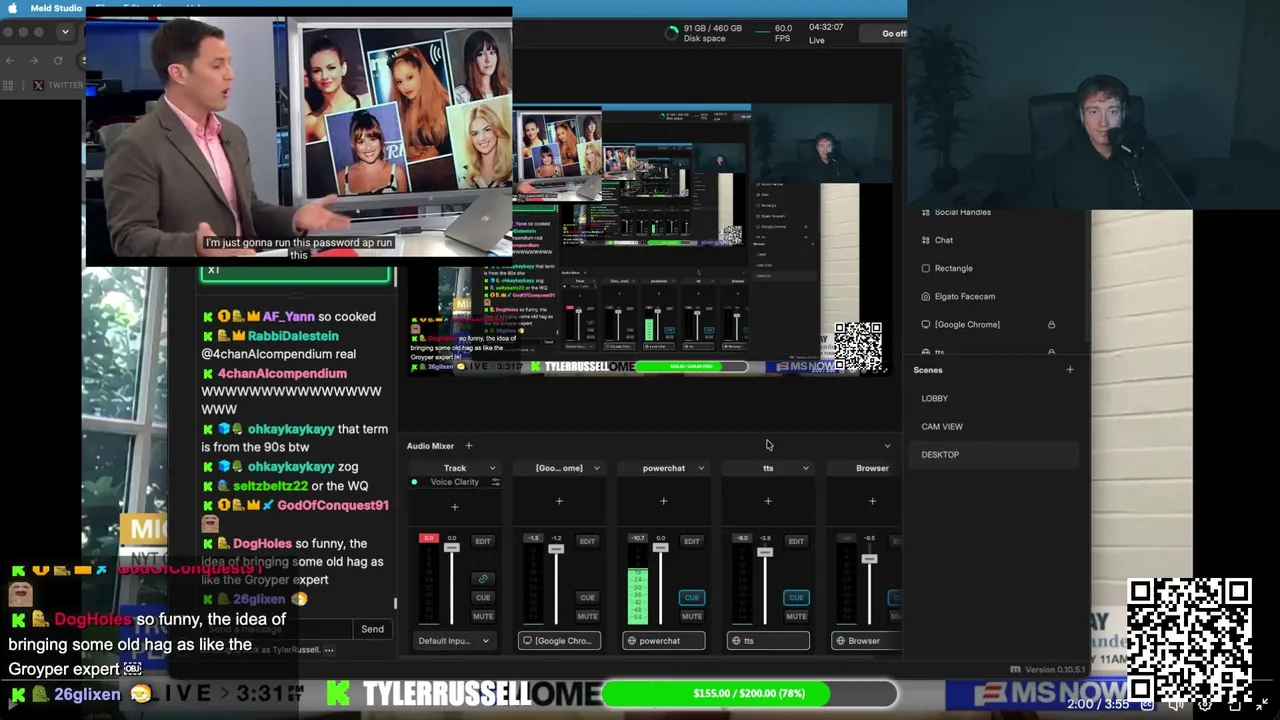The width and height of the screenshot is (1280, 720).
Task: Add an effect to the Track channel
Action: click(455, 507)
